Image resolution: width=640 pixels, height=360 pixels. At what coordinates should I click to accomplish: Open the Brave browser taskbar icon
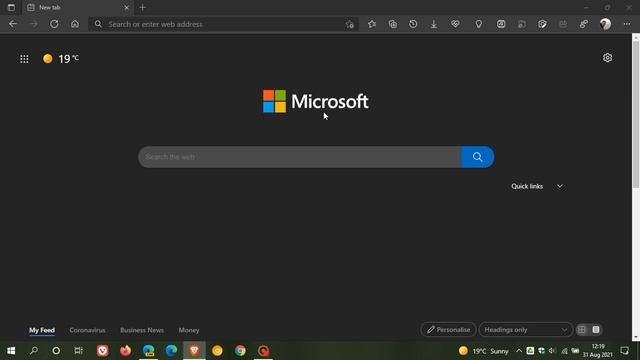click(x=194, y=351)
